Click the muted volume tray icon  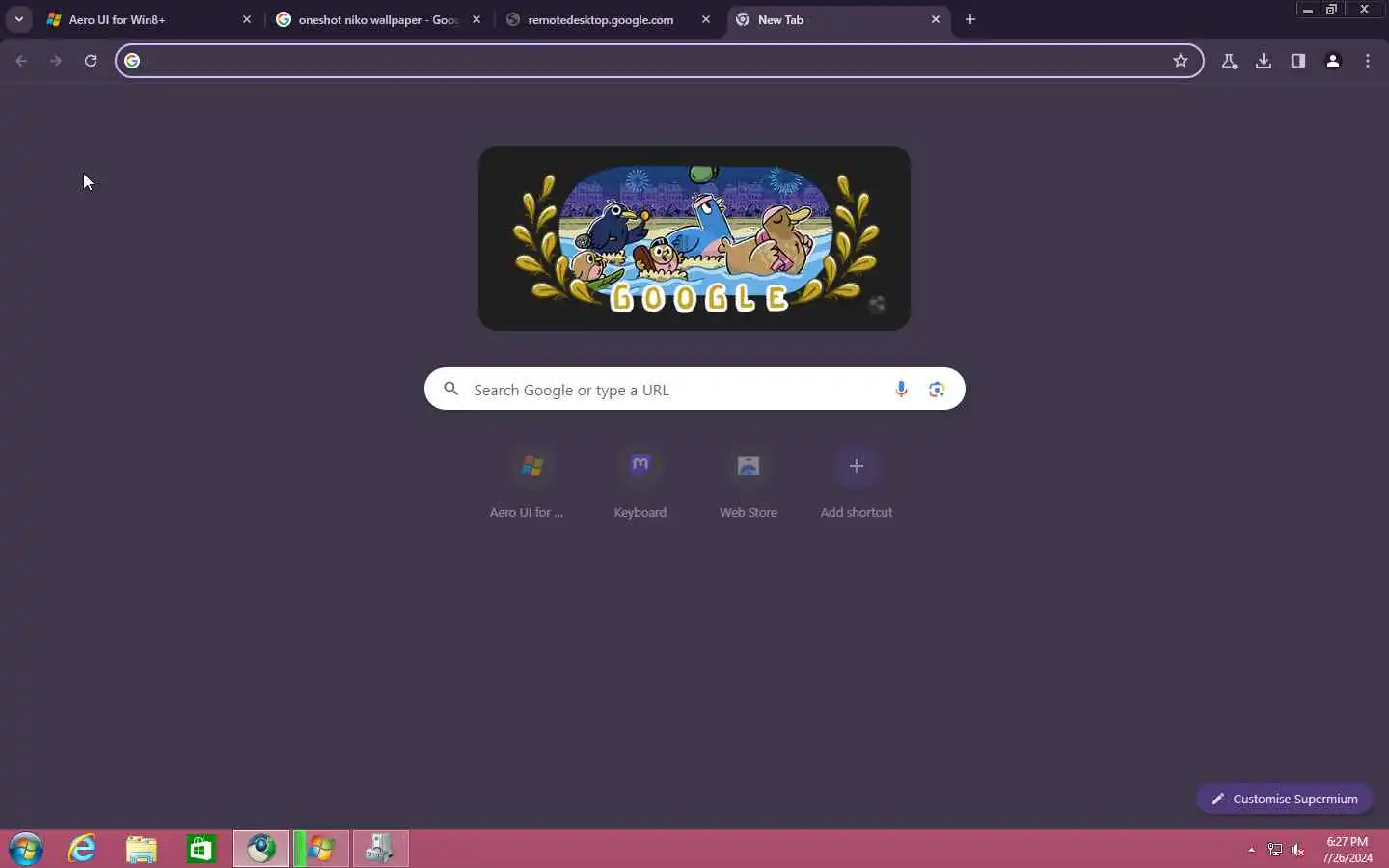click(1298, 850)
